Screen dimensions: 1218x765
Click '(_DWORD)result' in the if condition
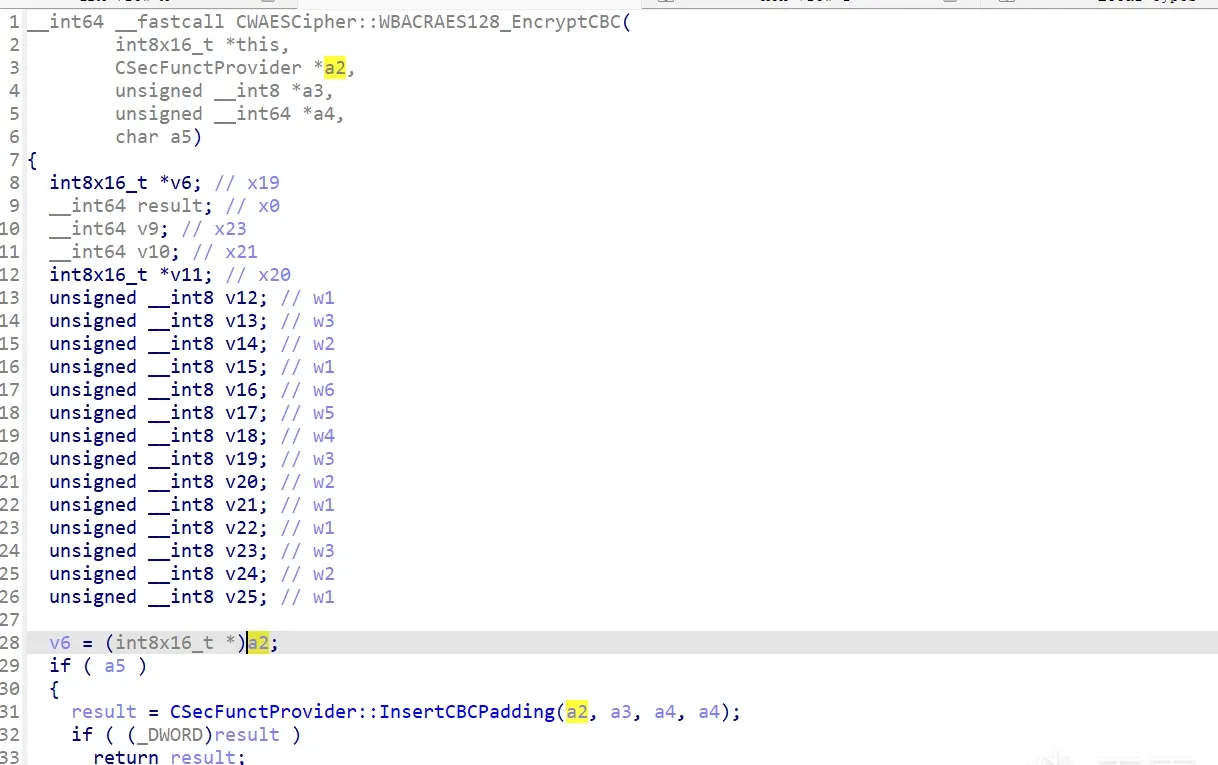pyautogui.click(x=203, y=734)
